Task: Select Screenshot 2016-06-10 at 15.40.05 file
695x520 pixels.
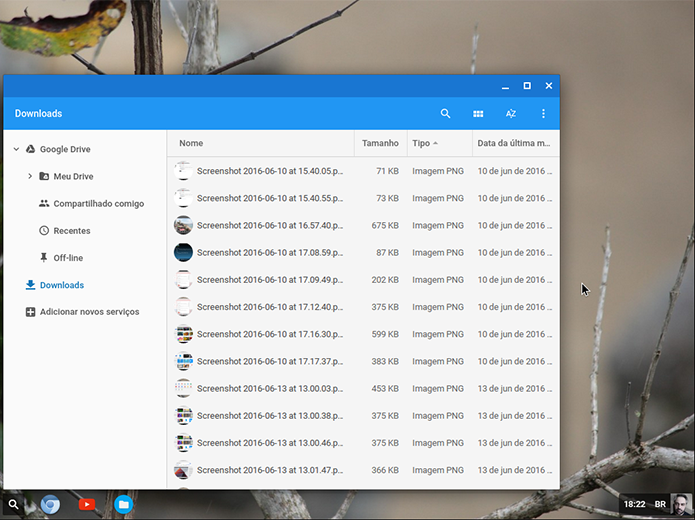Action: coord(363,171)
